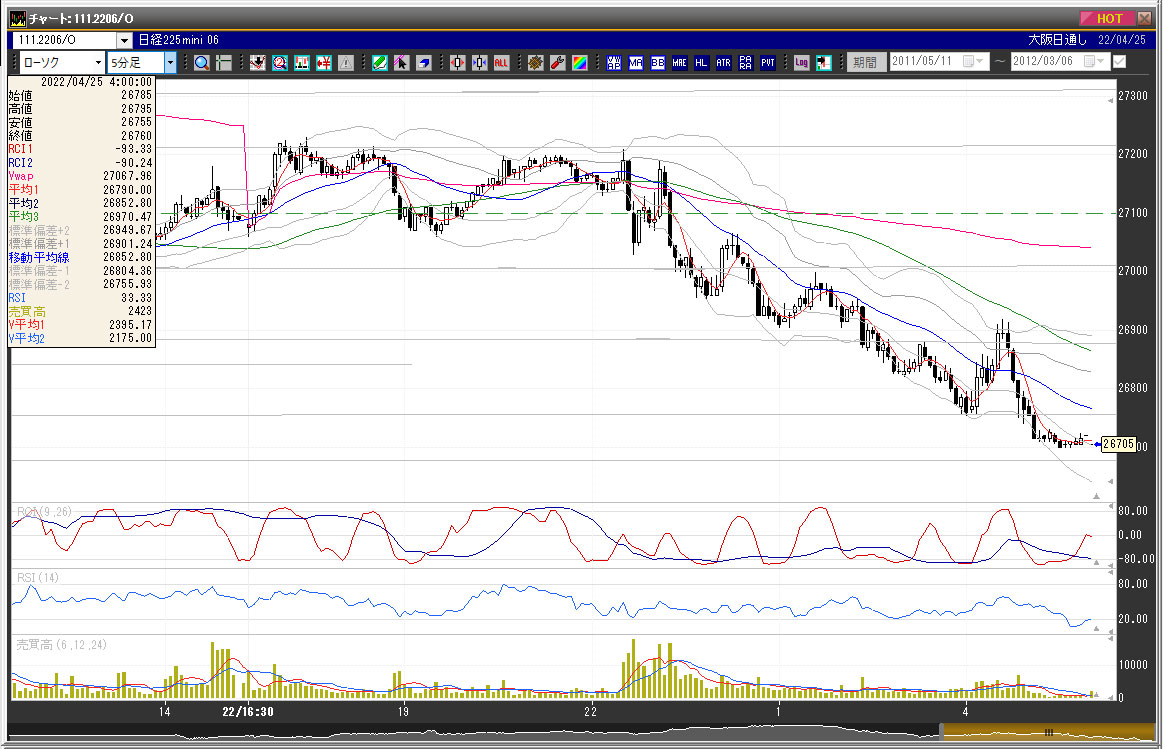Toggle the ATR indicator

pos(723,63)
